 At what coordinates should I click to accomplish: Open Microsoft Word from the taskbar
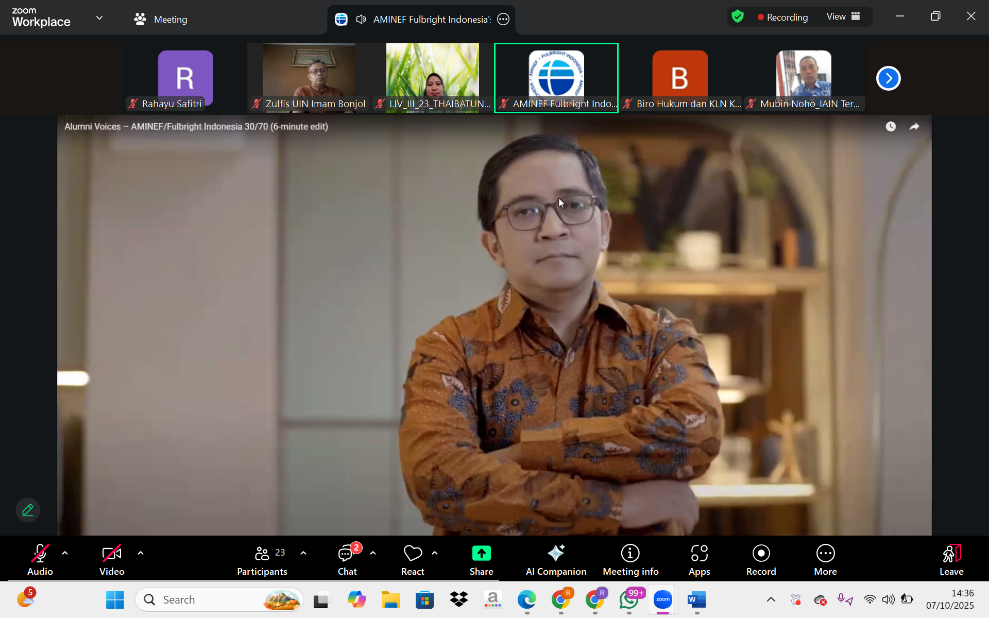click(x=696, y=600)
